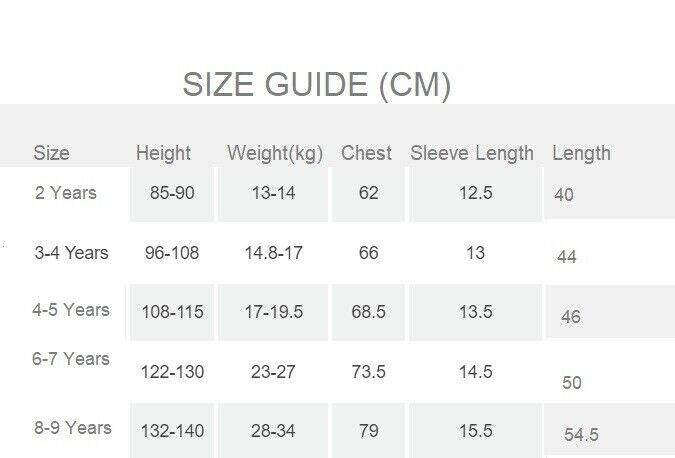Image resolution: width=675 pixels, height=458 pixels.
Task: Select the 62 chest cell
Action: pos(369,193)
